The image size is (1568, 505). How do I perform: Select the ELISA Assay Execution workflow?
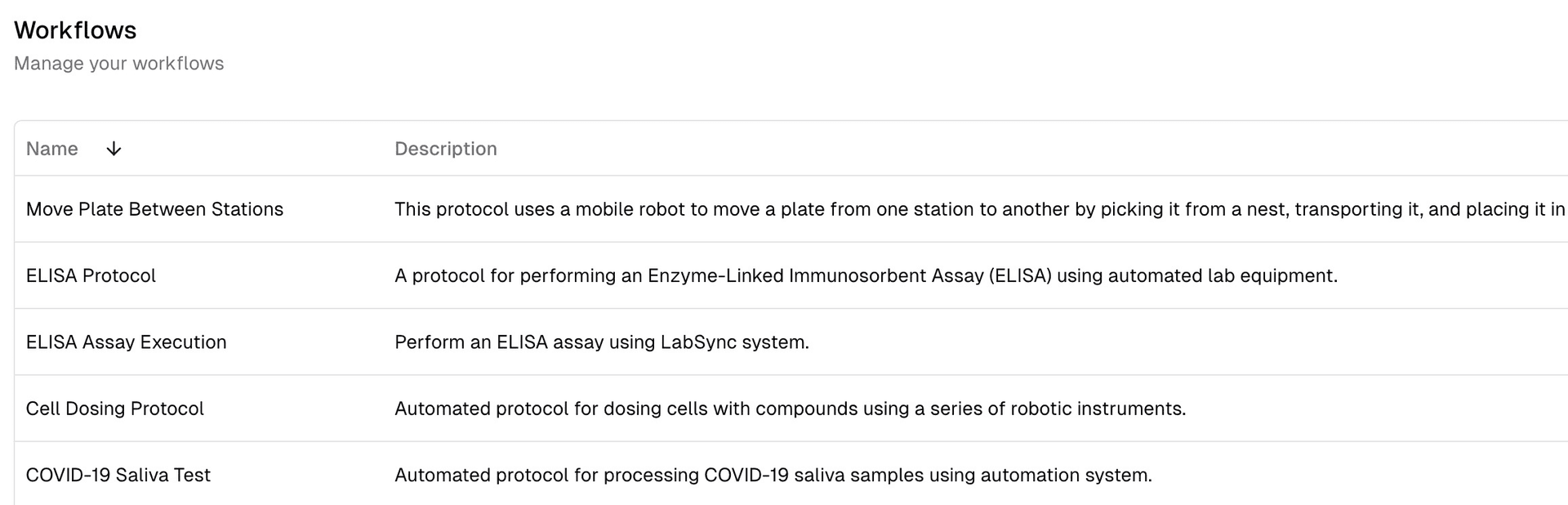tap(126, 342)
